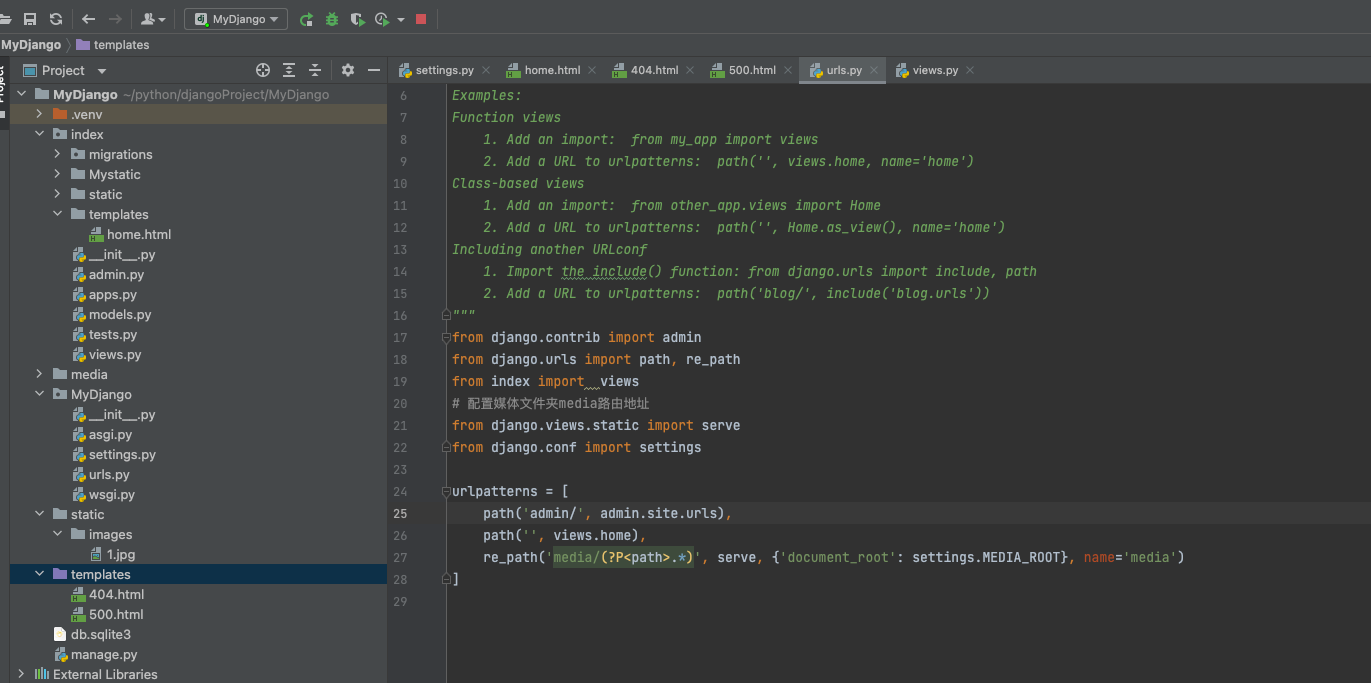Click Collapse All in Project panel header
Viewport: 1371px width, 683px height.
tap(315, 70)
